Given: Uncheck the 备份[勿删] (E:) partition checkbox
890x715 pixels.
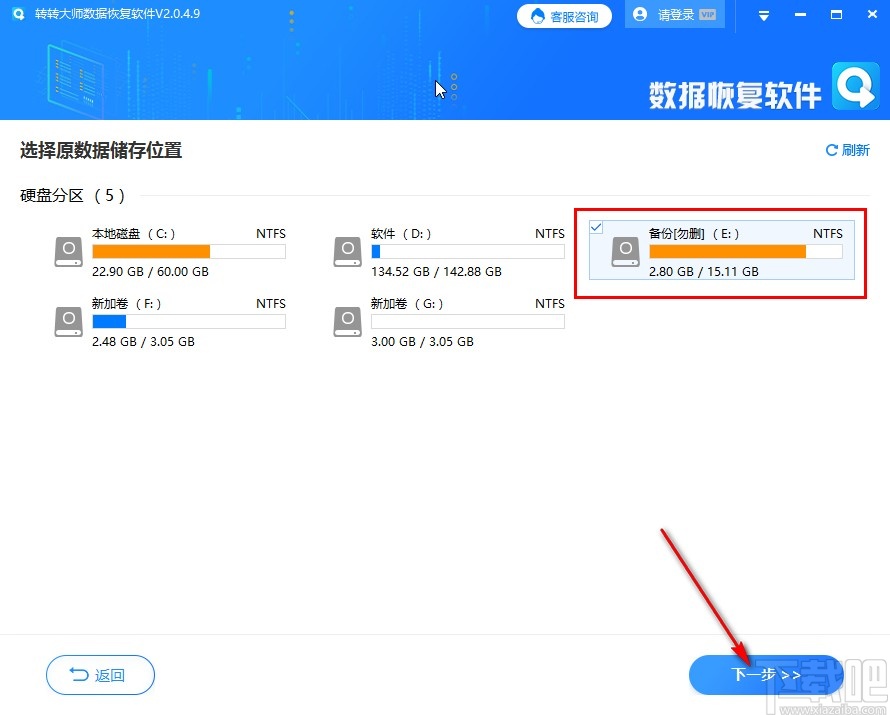Looking at the screenshot, I should pos(596,227).
